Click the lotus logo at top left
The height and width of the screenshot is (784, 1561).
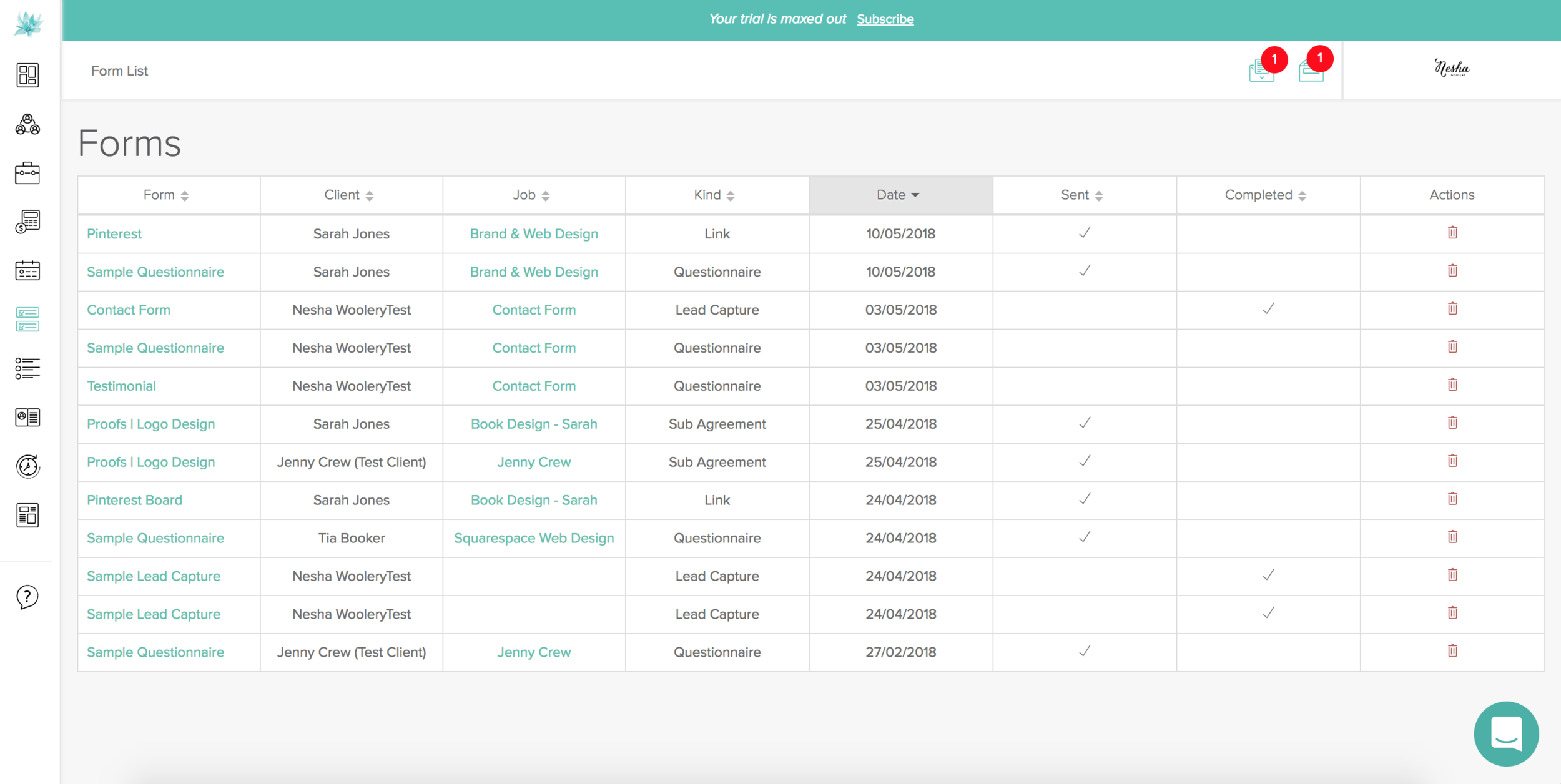point(29,24)
